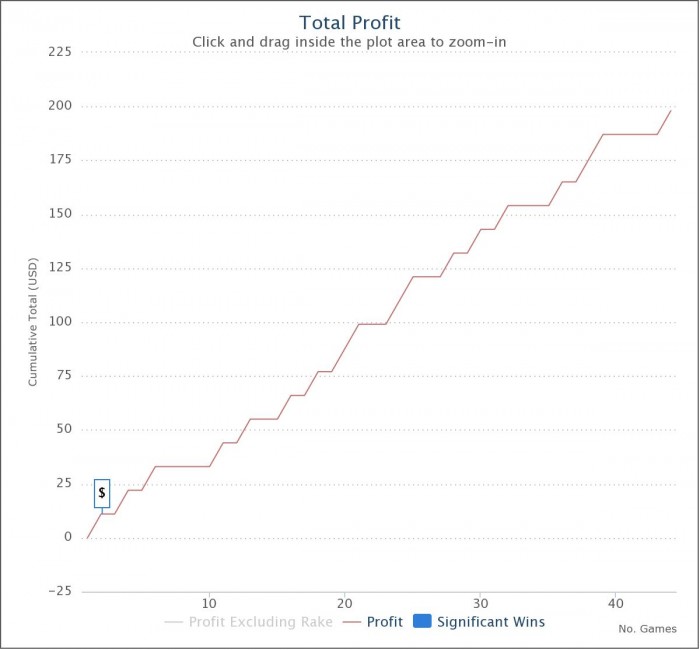Click the 20 x-axis tick label
Image resolution: width=700 pixels, height=650 pixels.
[x=345, y=603]
